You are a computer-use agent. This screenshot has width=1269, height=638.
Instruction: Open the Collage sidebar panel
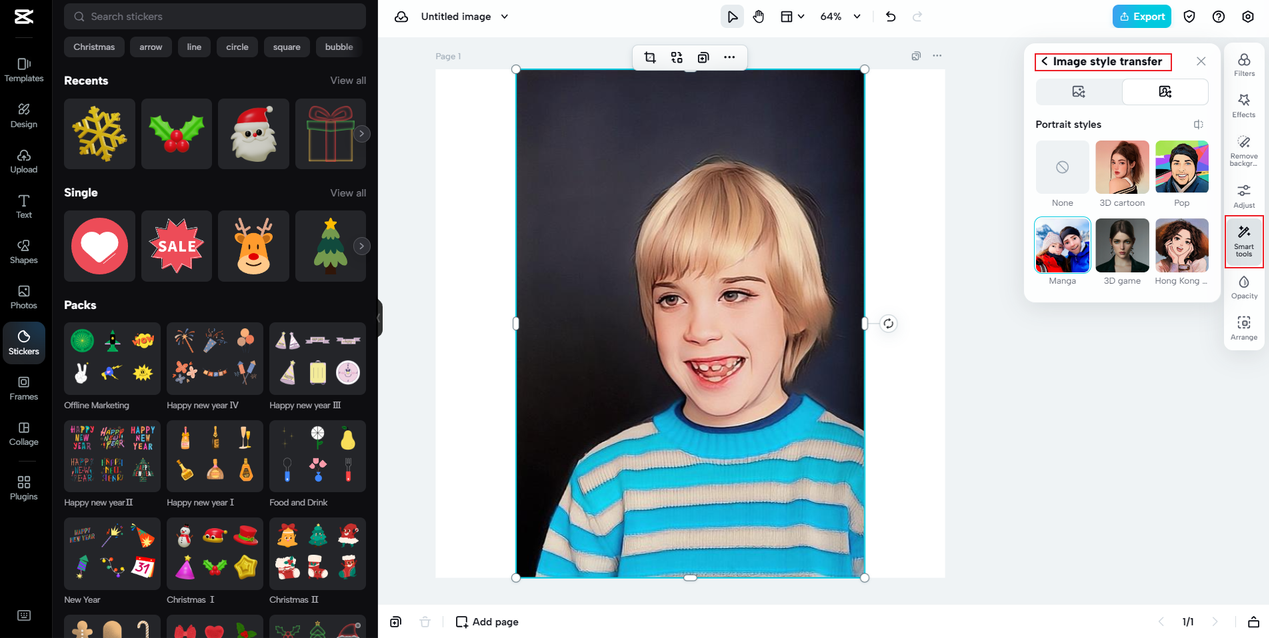24,433
